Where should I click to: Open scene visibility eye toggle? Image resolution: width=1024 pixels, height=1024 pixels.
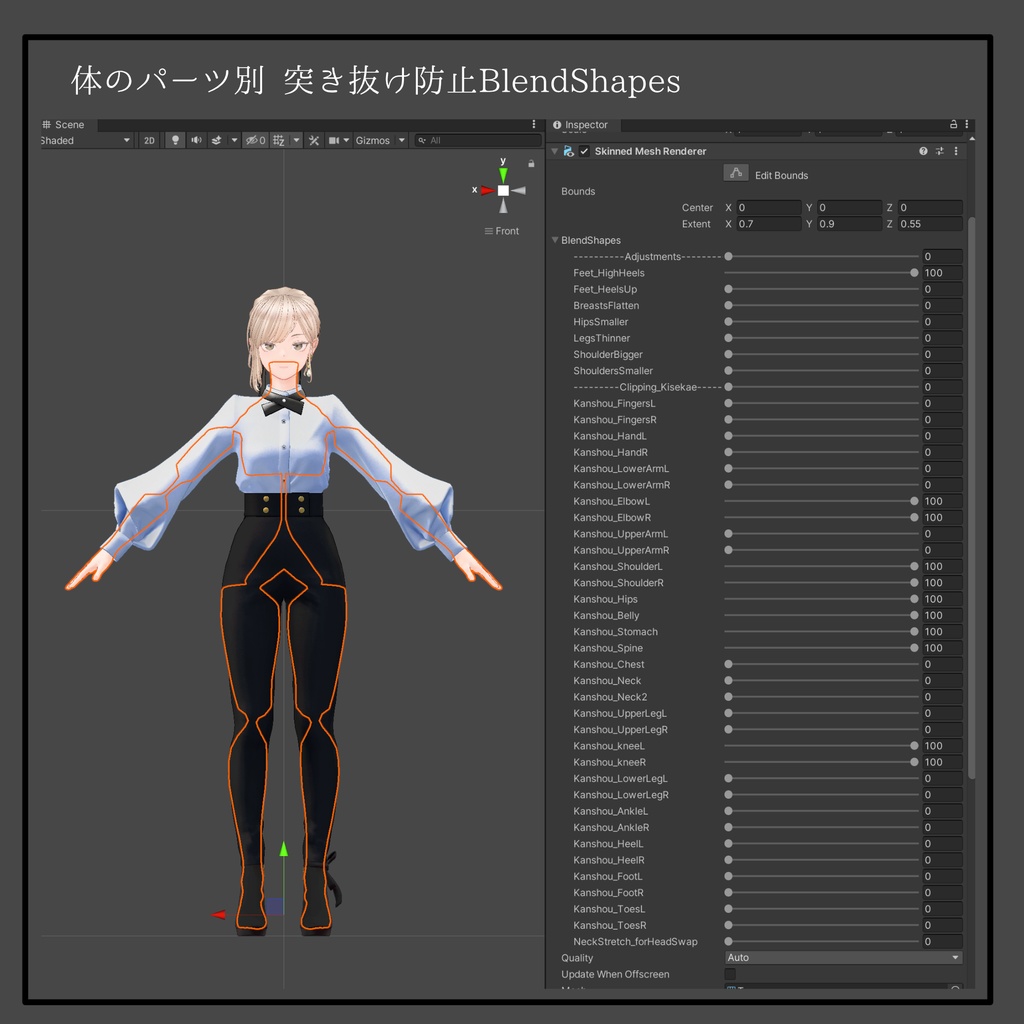[255, 140]
